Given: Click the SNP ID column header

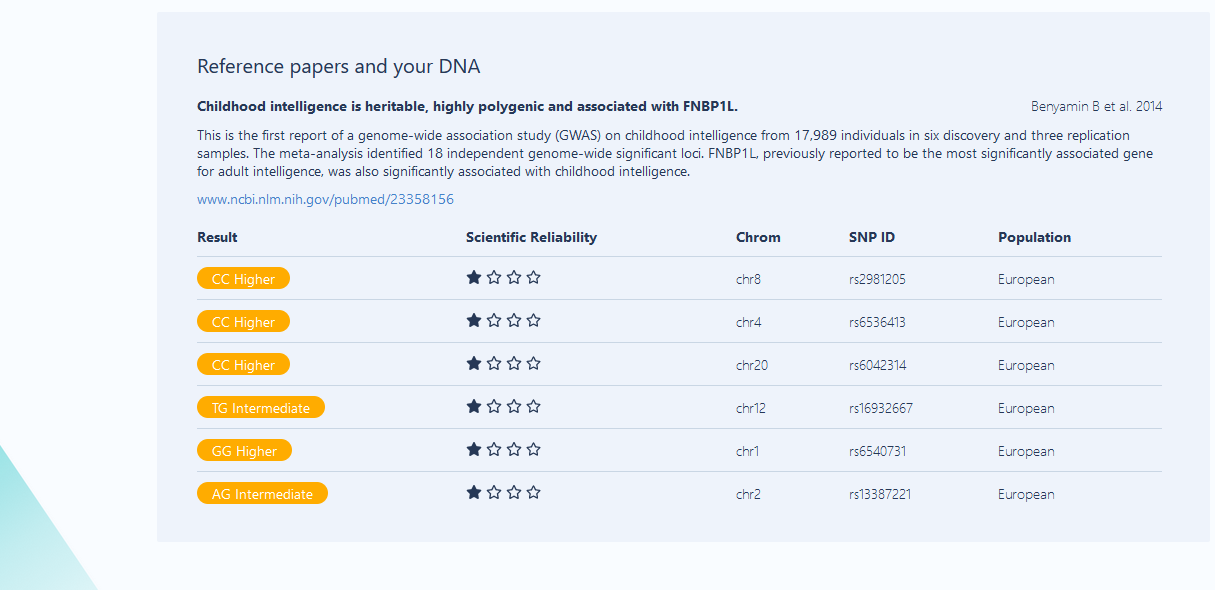Looking at the screenshot, I should 872,237.
